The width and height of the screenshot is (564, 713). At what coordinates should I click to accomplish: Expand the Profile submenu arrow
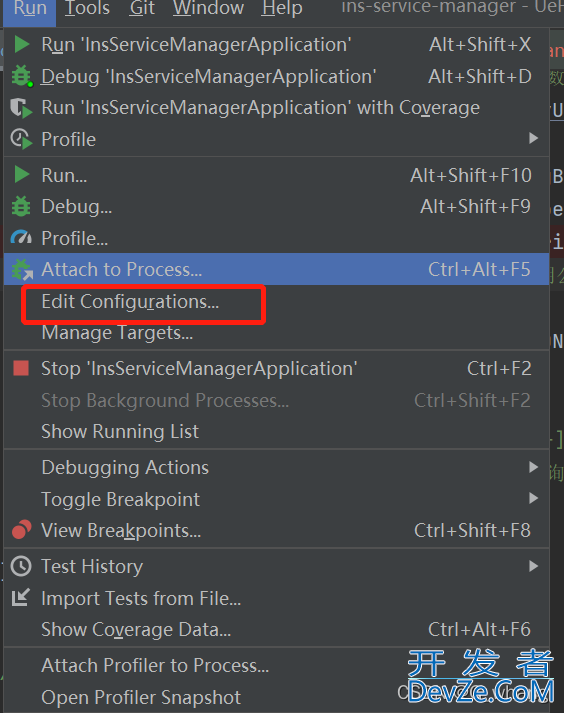(x=534, y=138)
